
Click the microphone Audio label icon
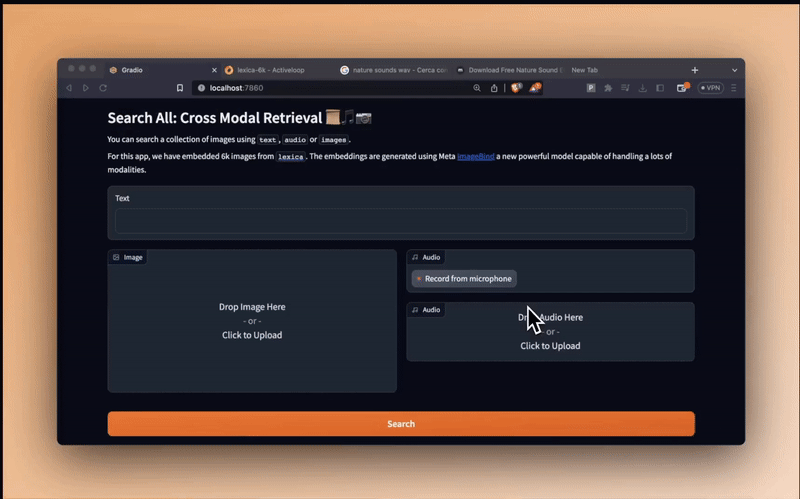coord(415,257)
